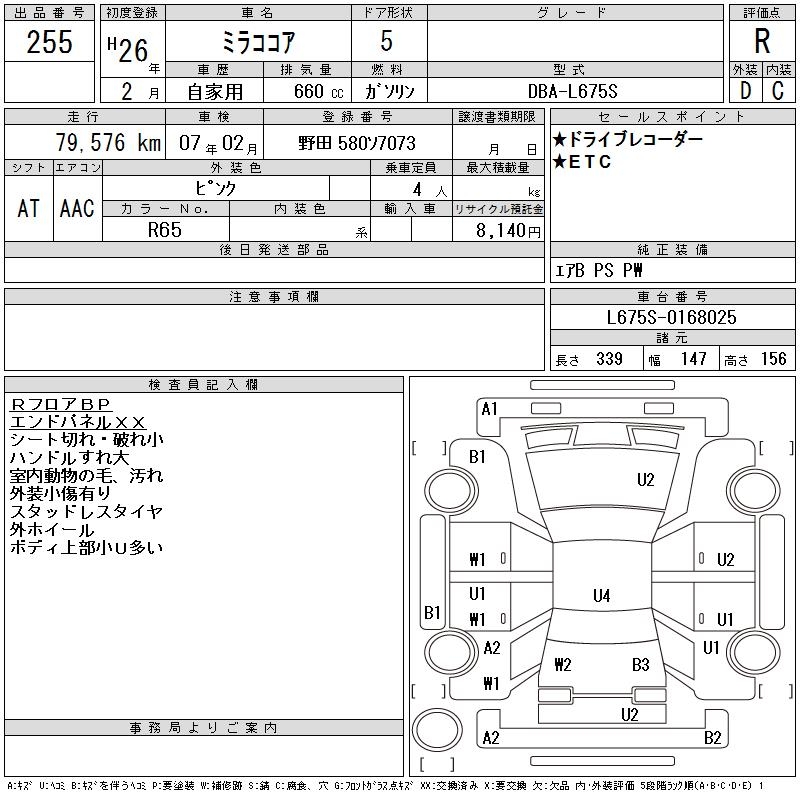Select the mileage 79,576 km
Image resolution: width=800 pixels, height=800 pixels.
coord(108,142)
